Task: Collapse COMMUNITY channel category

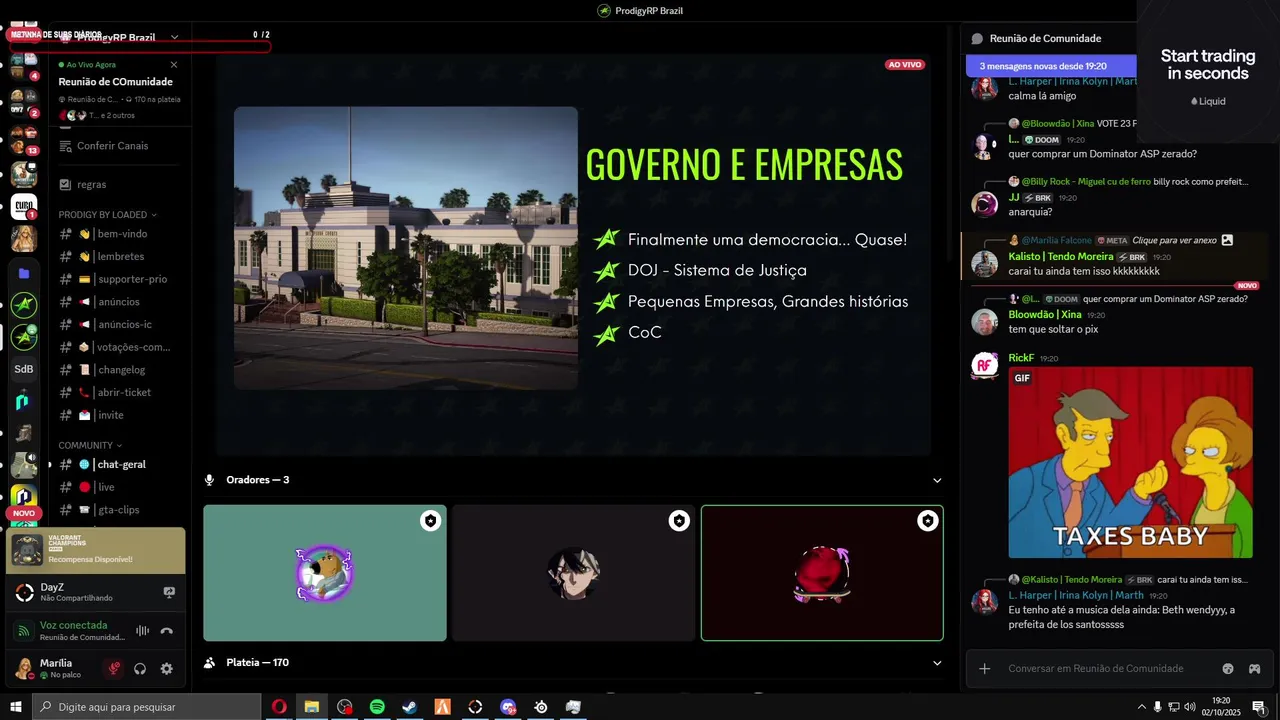Action: coord(90,446)
